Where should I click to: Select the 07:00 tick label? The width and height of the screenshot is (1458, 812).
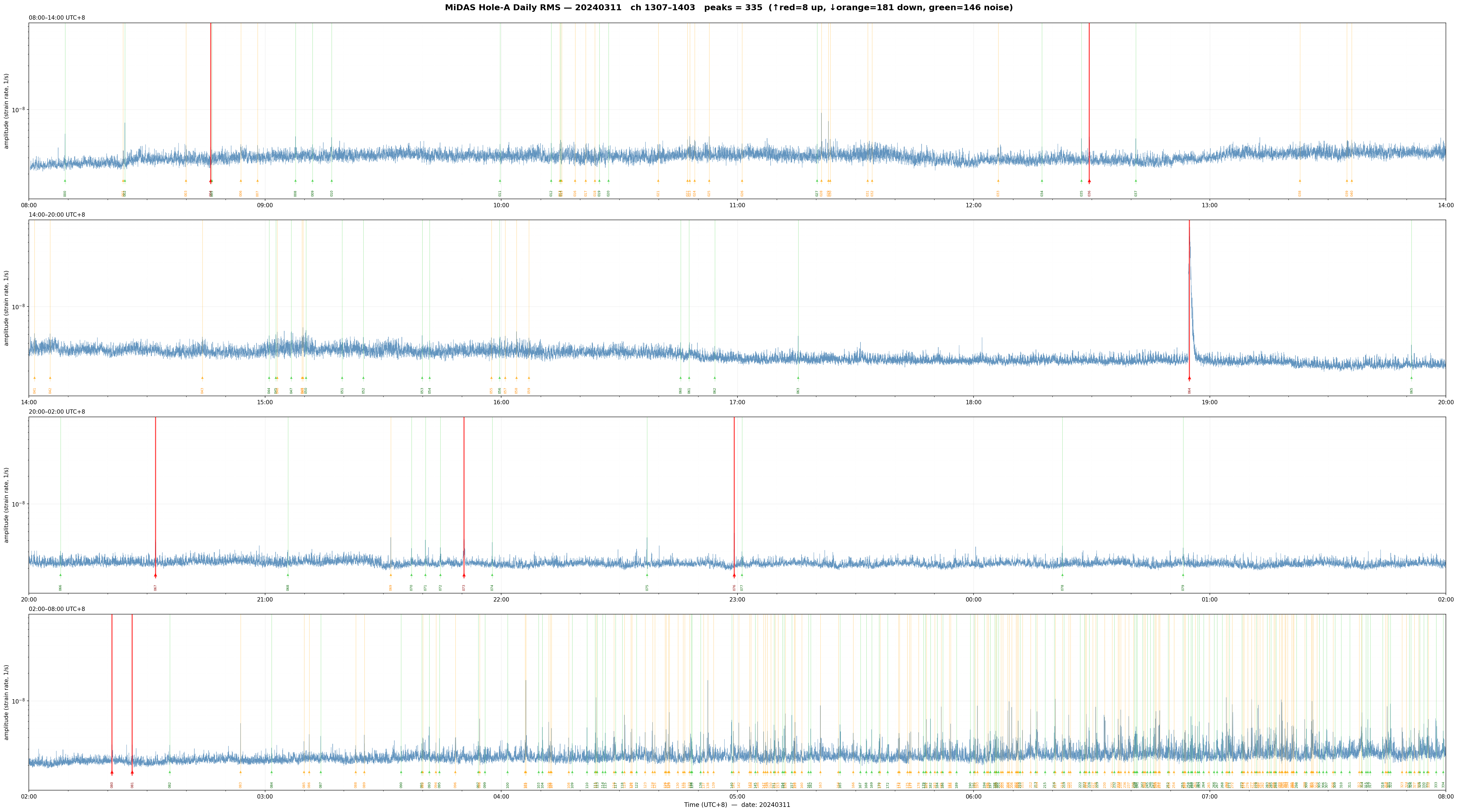coord(1210,797)
